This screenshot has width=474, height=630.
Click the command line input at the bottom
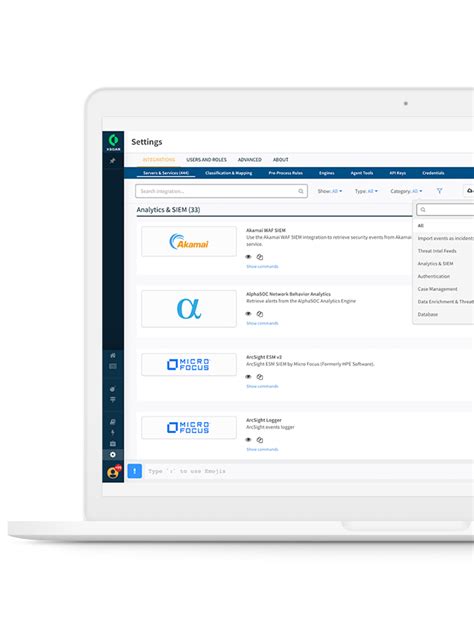tap(307, 471)
